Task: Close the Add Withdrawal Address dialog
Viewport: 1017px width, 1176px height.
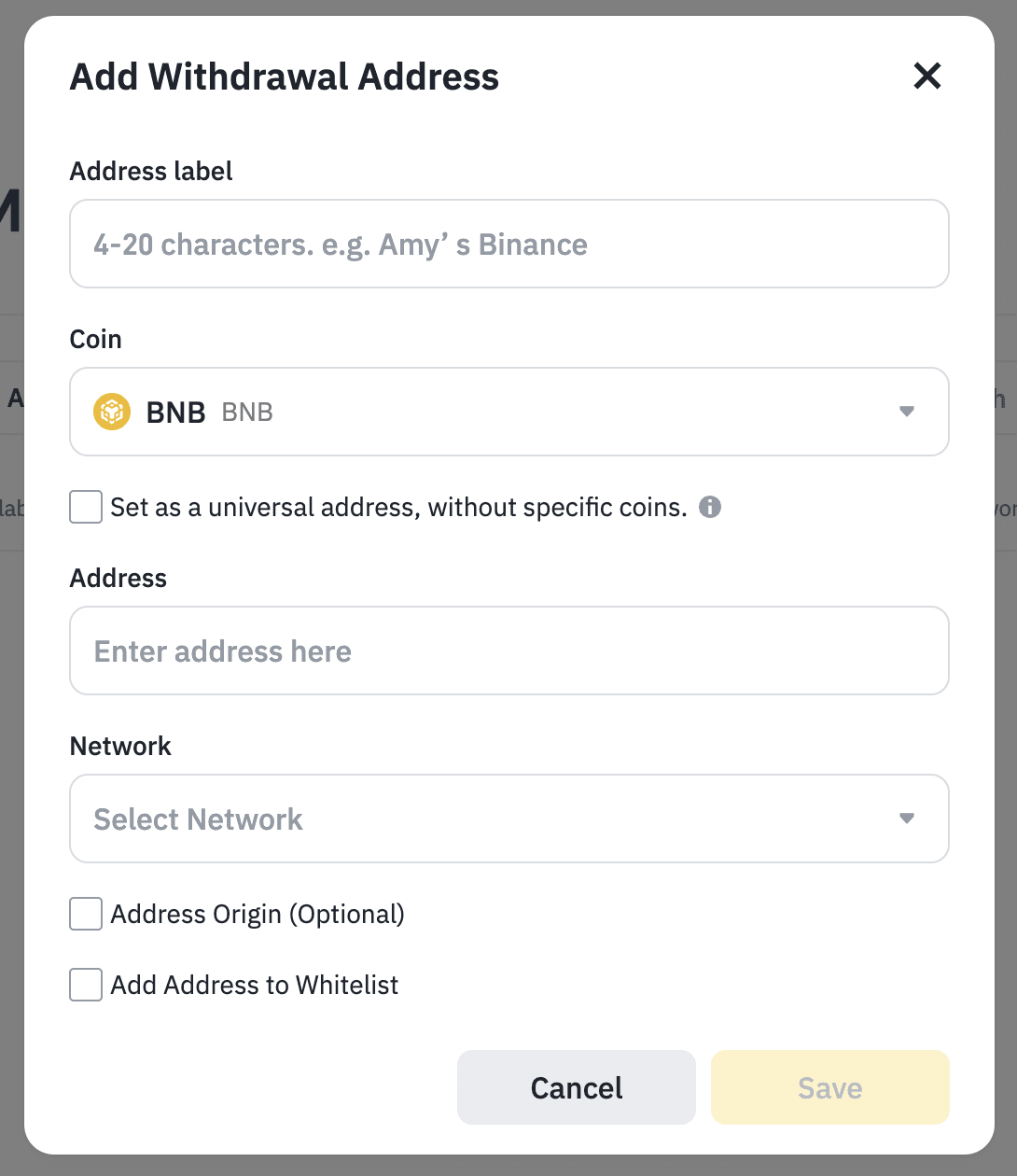Action: [927, 76]
